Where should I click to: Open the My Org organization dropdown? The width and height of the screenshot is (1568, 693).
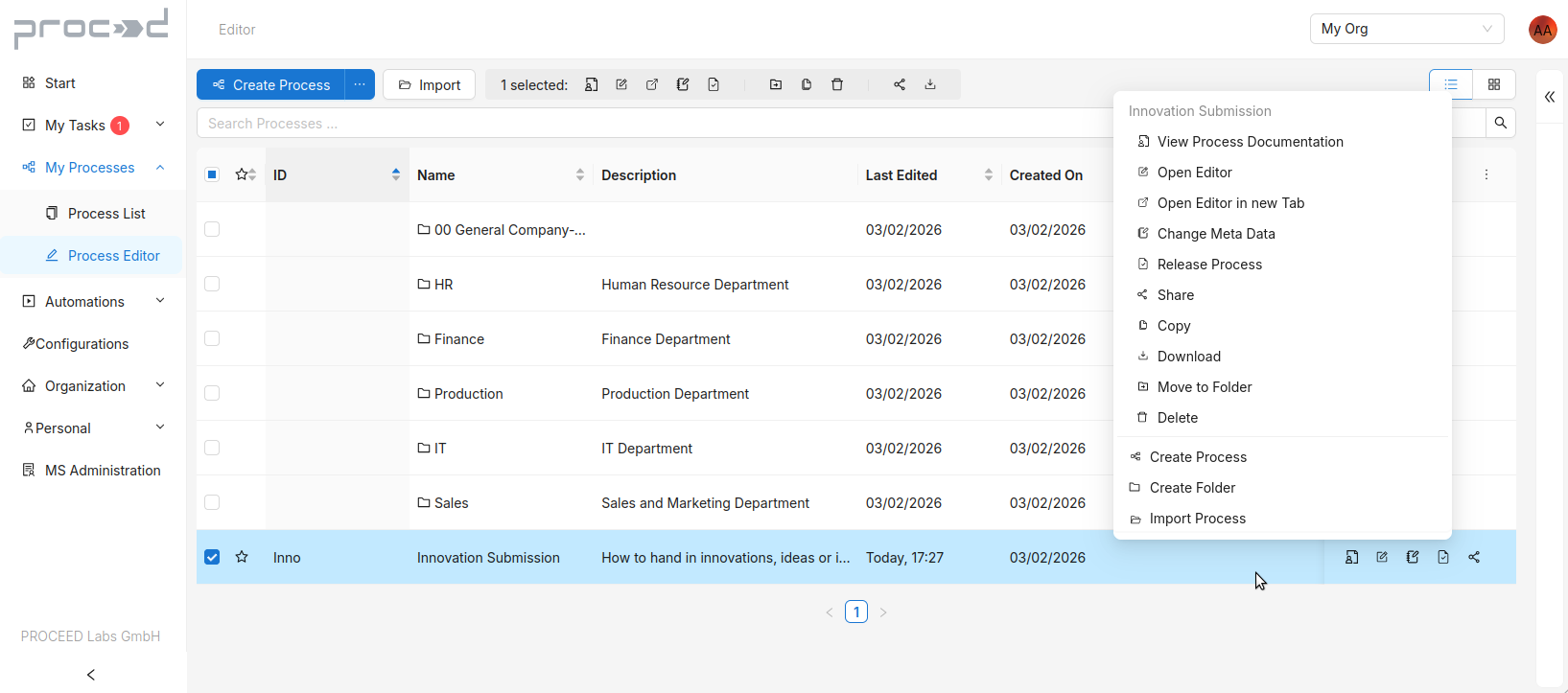point(1407,29)
